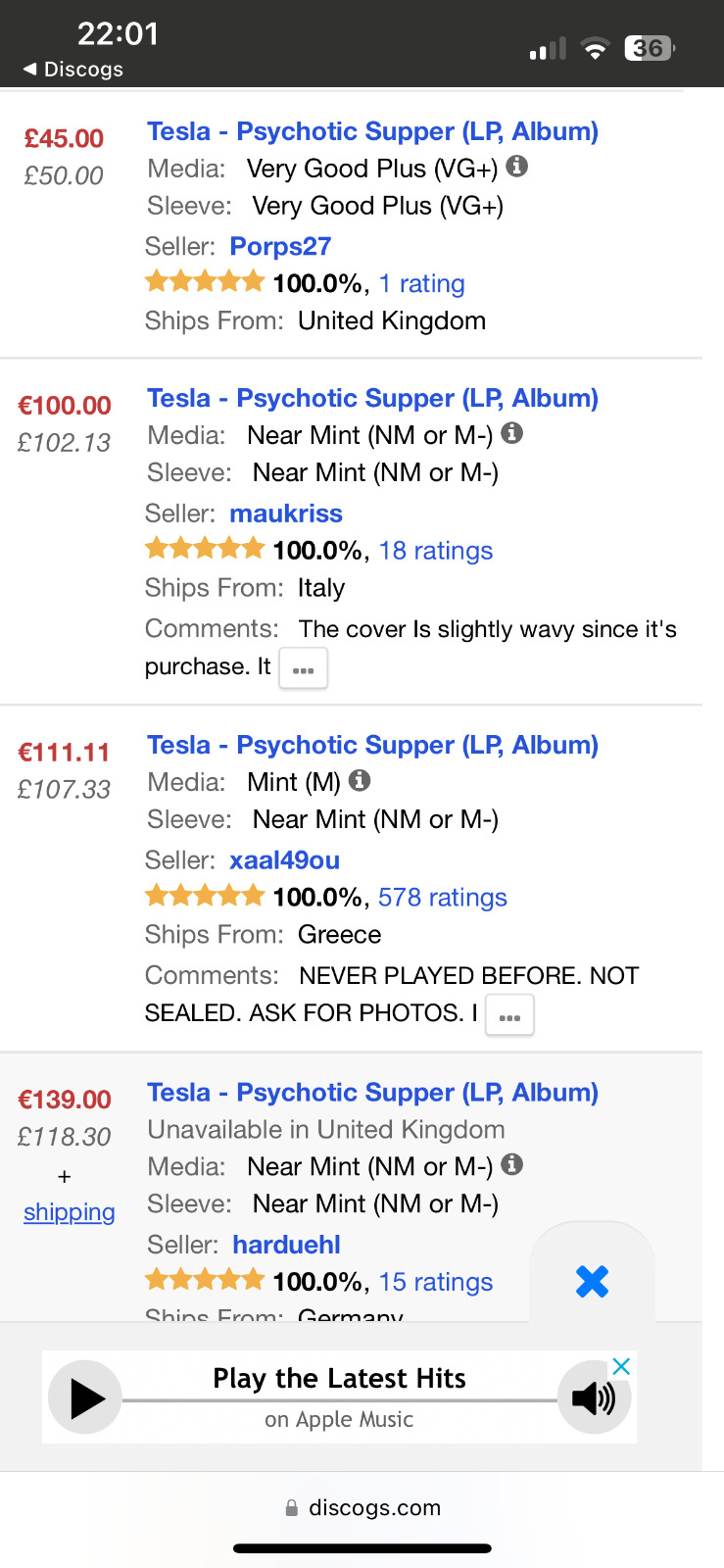724x1568 pixels.
Task: Open seller maukriss's profile
Action: tap(286, 514)
